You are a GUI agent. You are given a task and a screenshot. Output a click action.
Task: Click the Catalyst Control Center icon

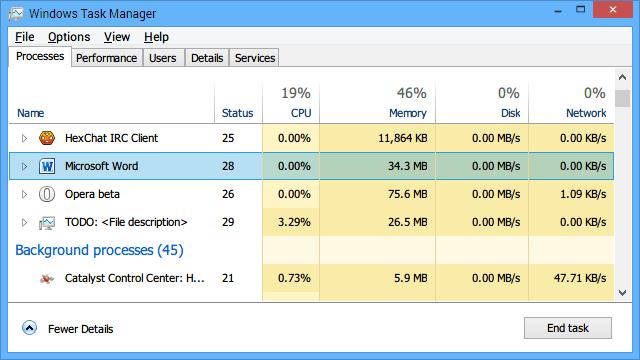[x=47, y=278]
